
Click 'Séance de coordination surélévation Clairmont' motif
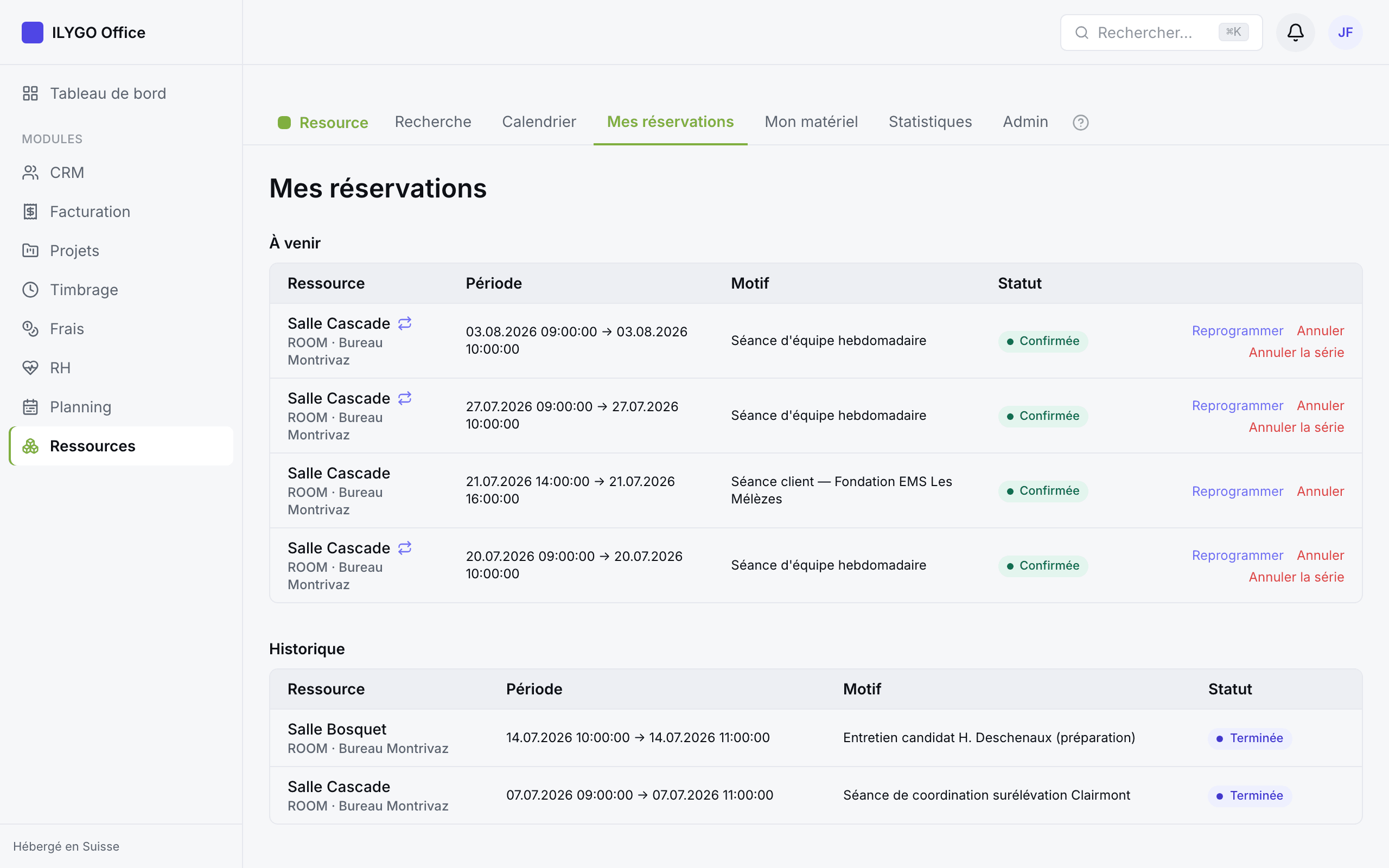click(x=986, y=796)
